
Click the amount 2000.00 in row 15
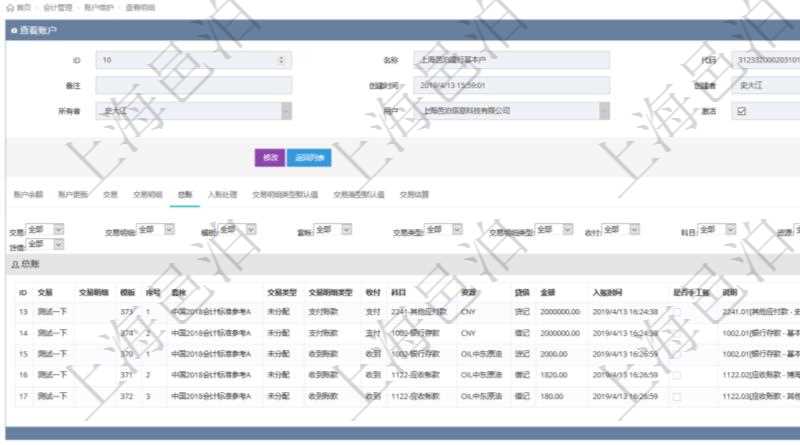pyautogui.click(x=554, y=354)
